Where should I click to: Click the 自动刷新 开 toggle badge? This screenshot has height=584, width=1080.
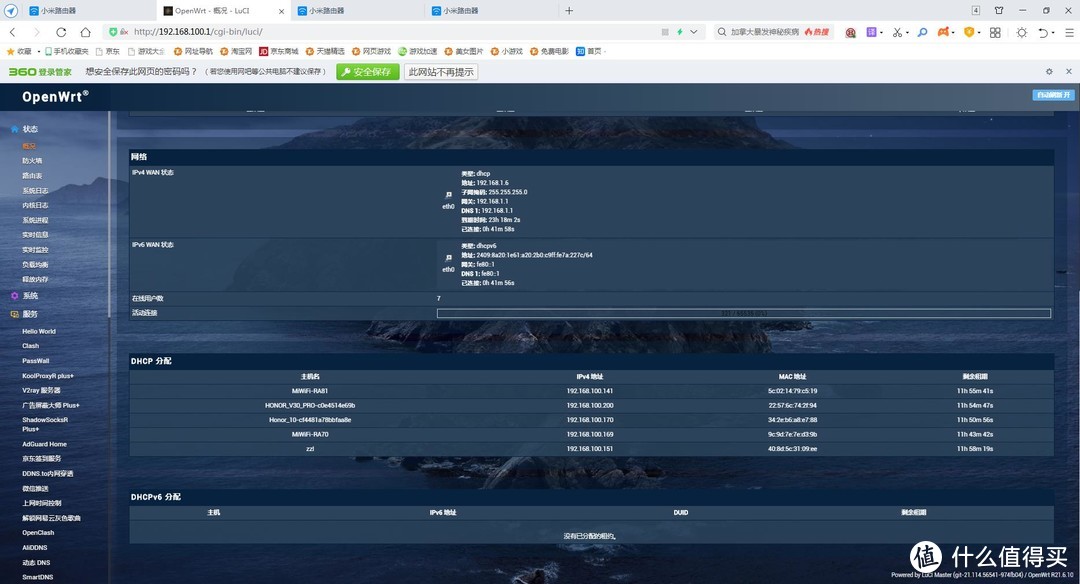(1053, 95)
